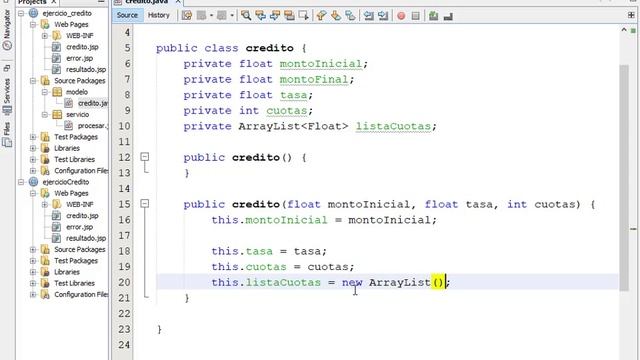Viewport: 640px width, 360px height.
Task: Click the Forward navigation icon in editor toolbar
Action: [222, 16]
